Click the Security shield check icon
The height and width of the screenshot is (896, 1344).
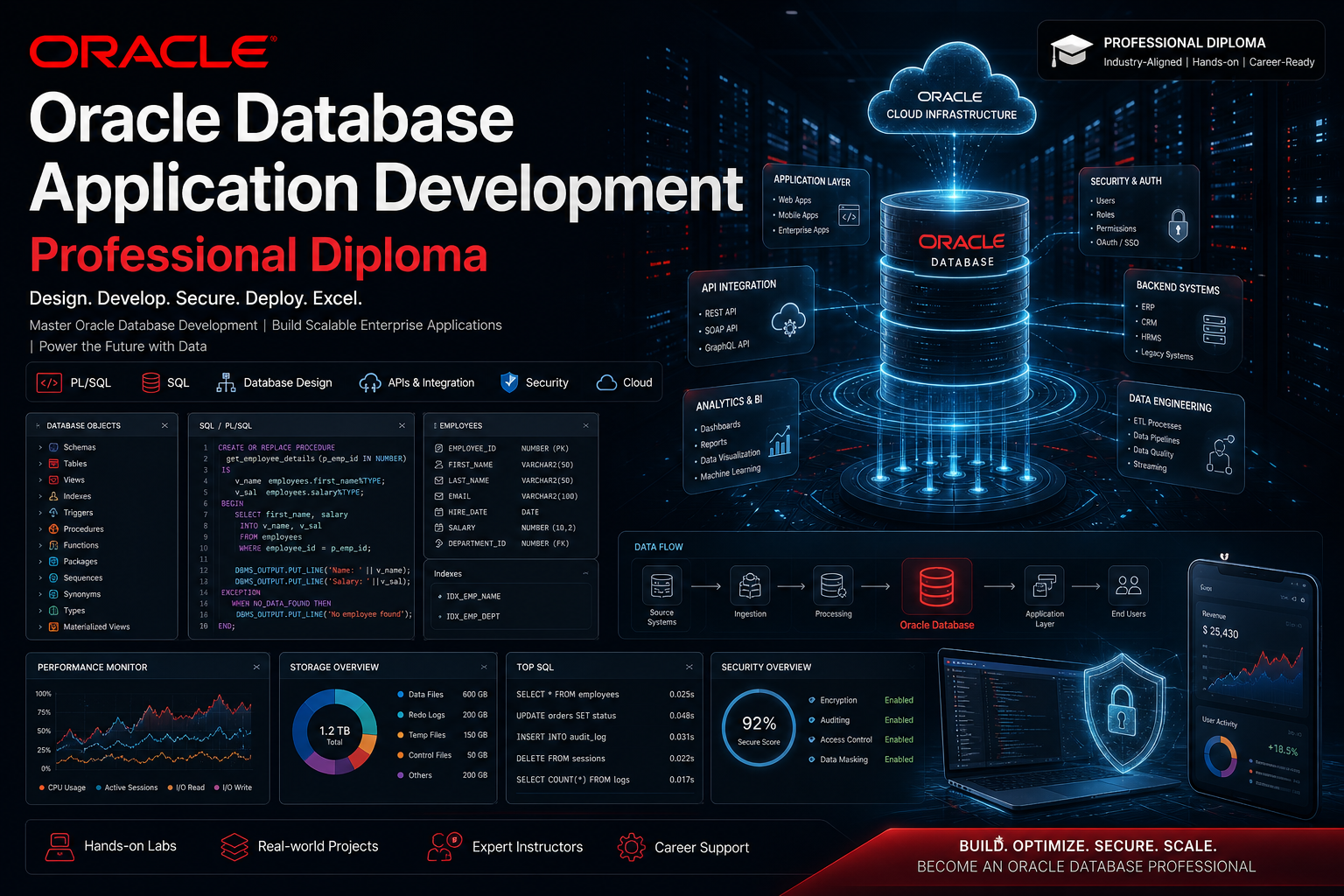(509, 382)
